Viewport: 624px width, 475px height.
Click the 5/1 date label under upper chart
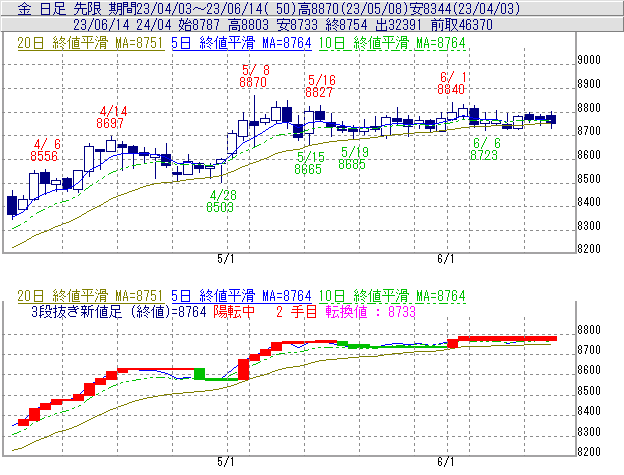226,259
